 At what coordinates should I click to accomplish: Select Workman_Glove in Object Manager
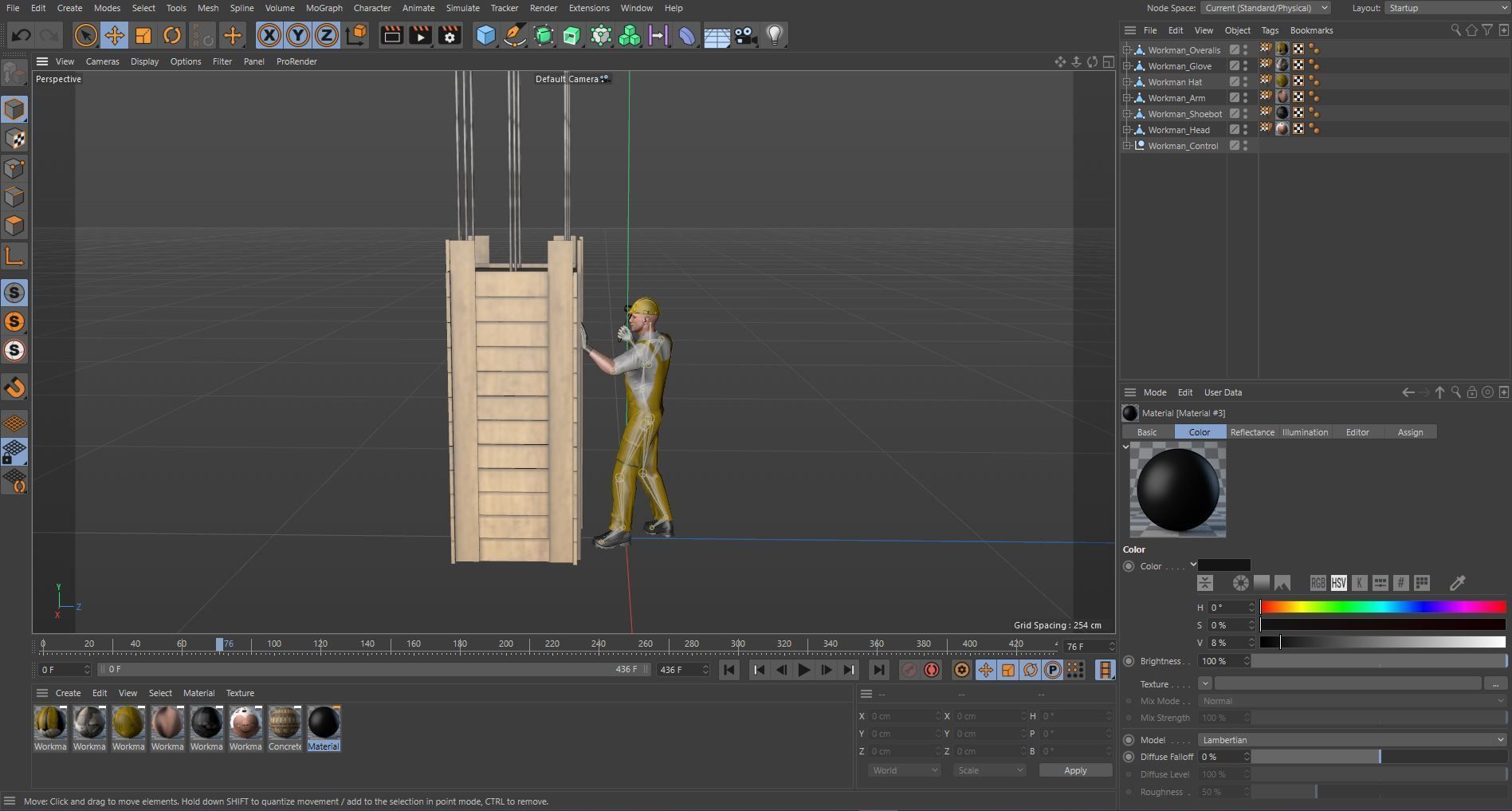coord(1180,66)
